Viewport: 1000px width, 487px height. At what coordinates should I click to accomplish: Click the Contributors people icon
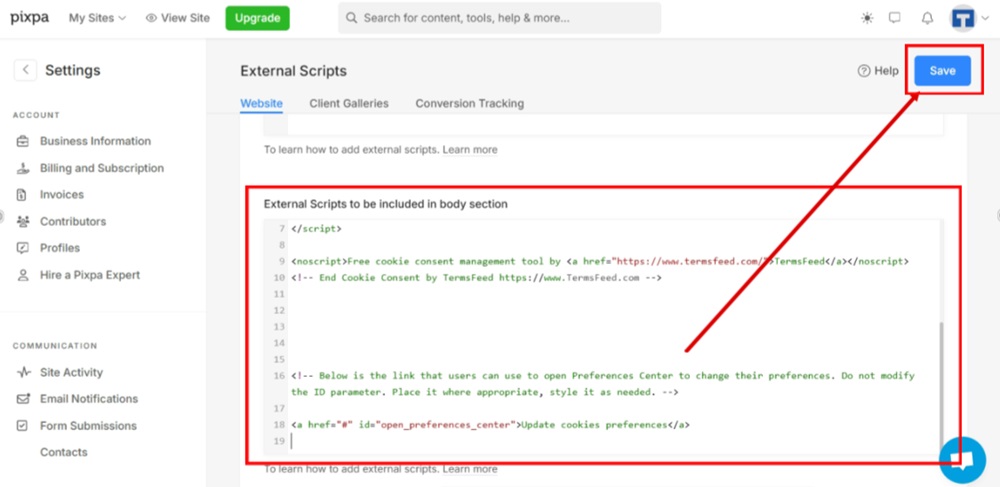click(23, 222)
